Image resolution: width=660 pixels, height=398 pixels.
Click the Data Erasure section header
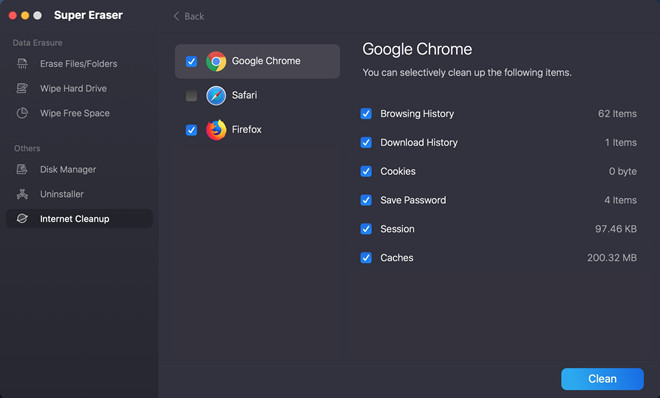tap(37, 42)
